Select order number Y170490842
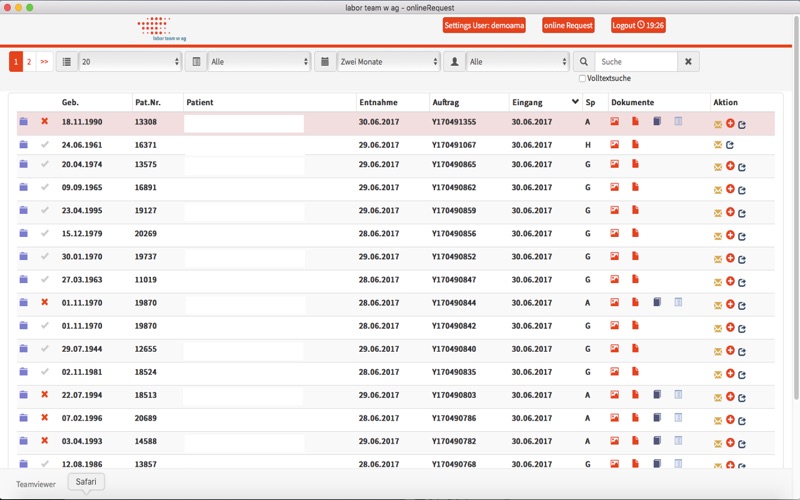 (454, 326)
